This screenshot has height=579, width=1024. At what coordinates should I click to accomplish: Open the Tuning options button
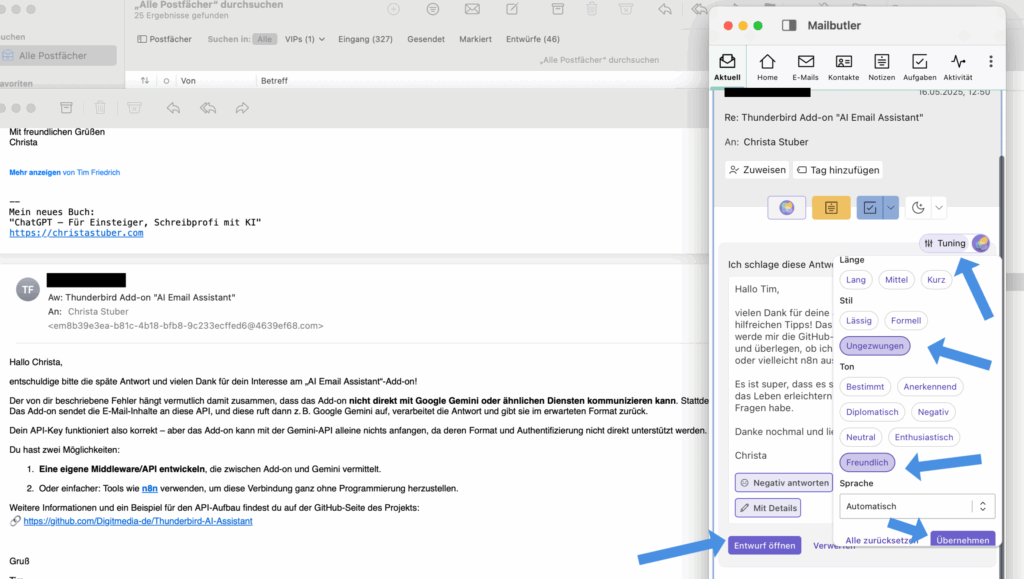[x=945, y=243]
